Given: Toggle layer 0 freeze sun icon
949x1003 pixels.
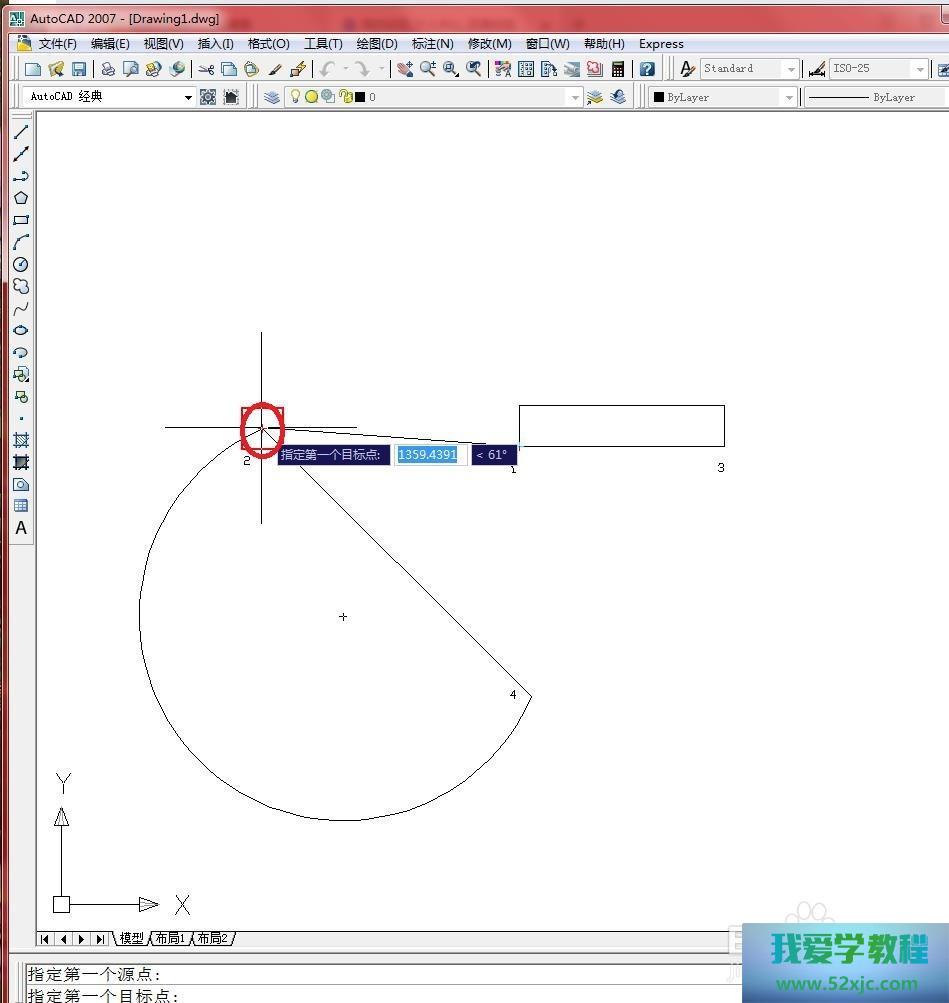Looking at the screenshot, I should click(x=311, y=97).
